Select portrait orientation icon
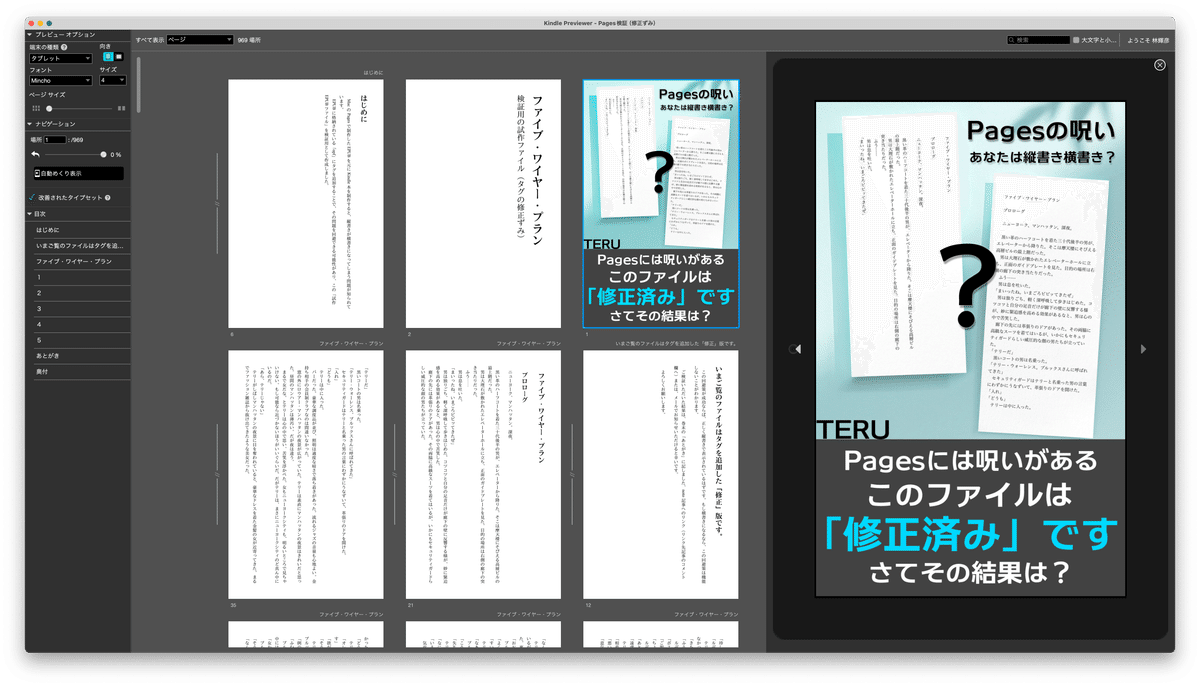Image resolution: width=1200 pixels, height=686 pixels. tap(108, 57)
